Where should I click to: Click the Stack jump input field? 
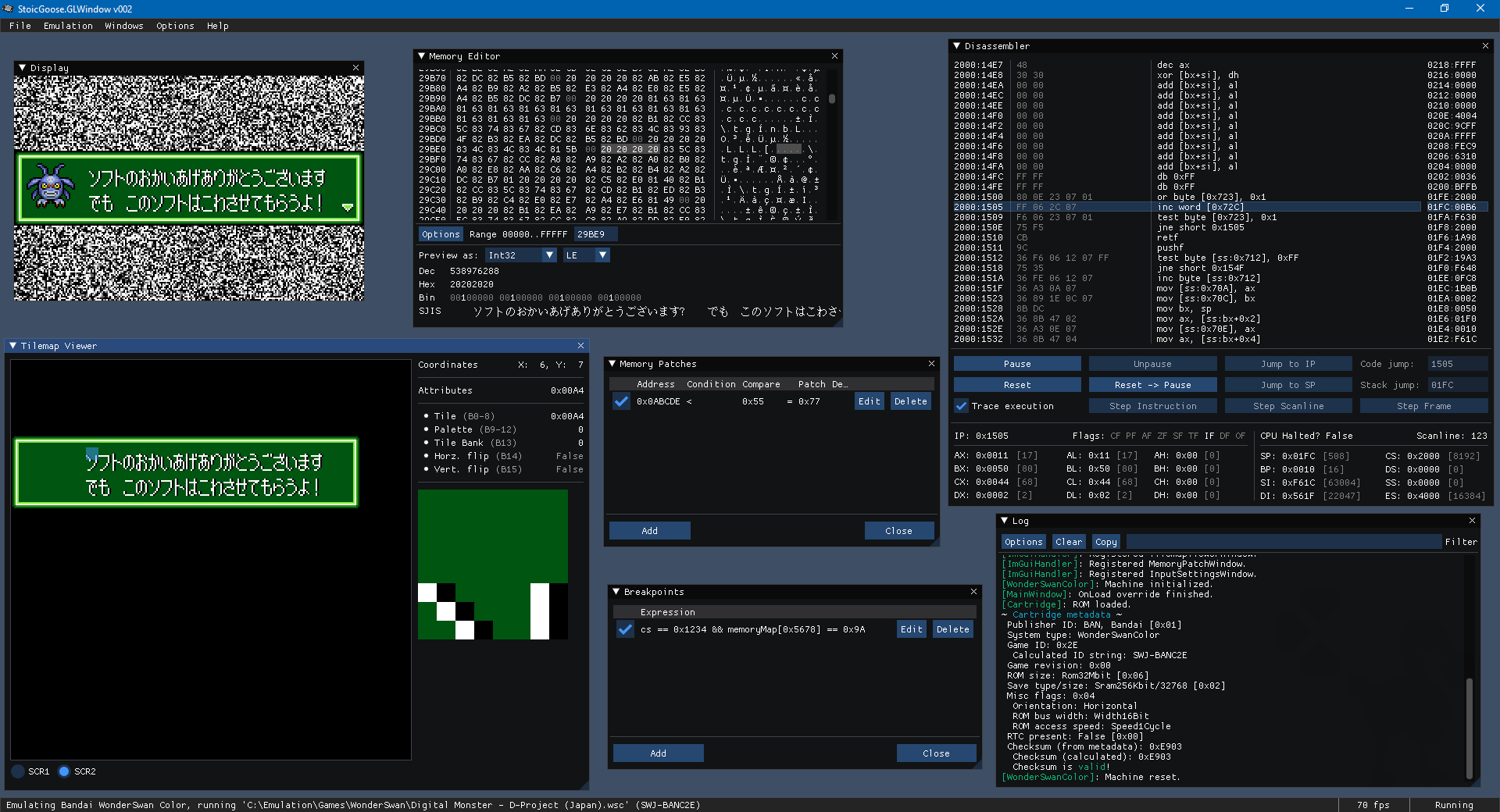[1457, 385]
